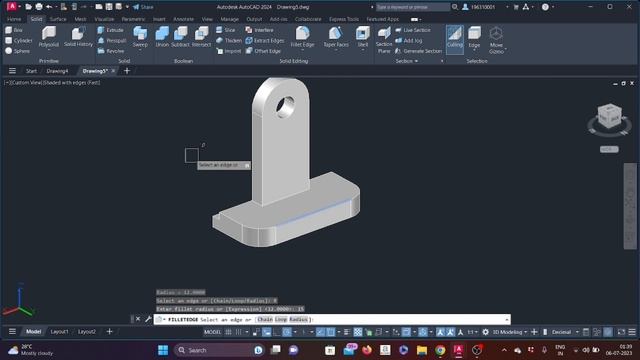Click the Fillet Edge tool
640x360 pixels.
[302, 37]
